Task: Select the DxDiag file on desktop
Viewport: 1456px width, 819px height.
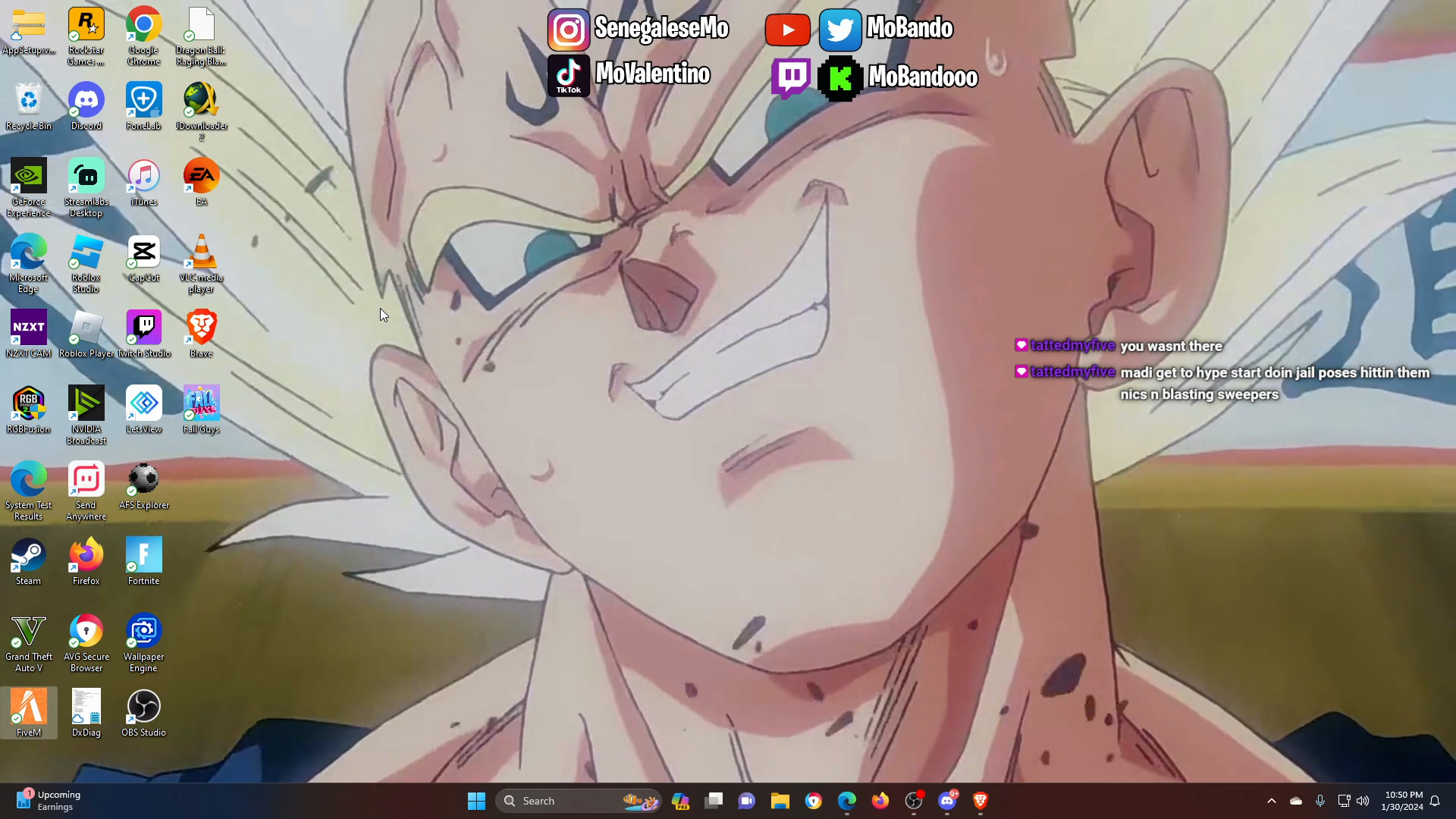Action: pos(86,713)
